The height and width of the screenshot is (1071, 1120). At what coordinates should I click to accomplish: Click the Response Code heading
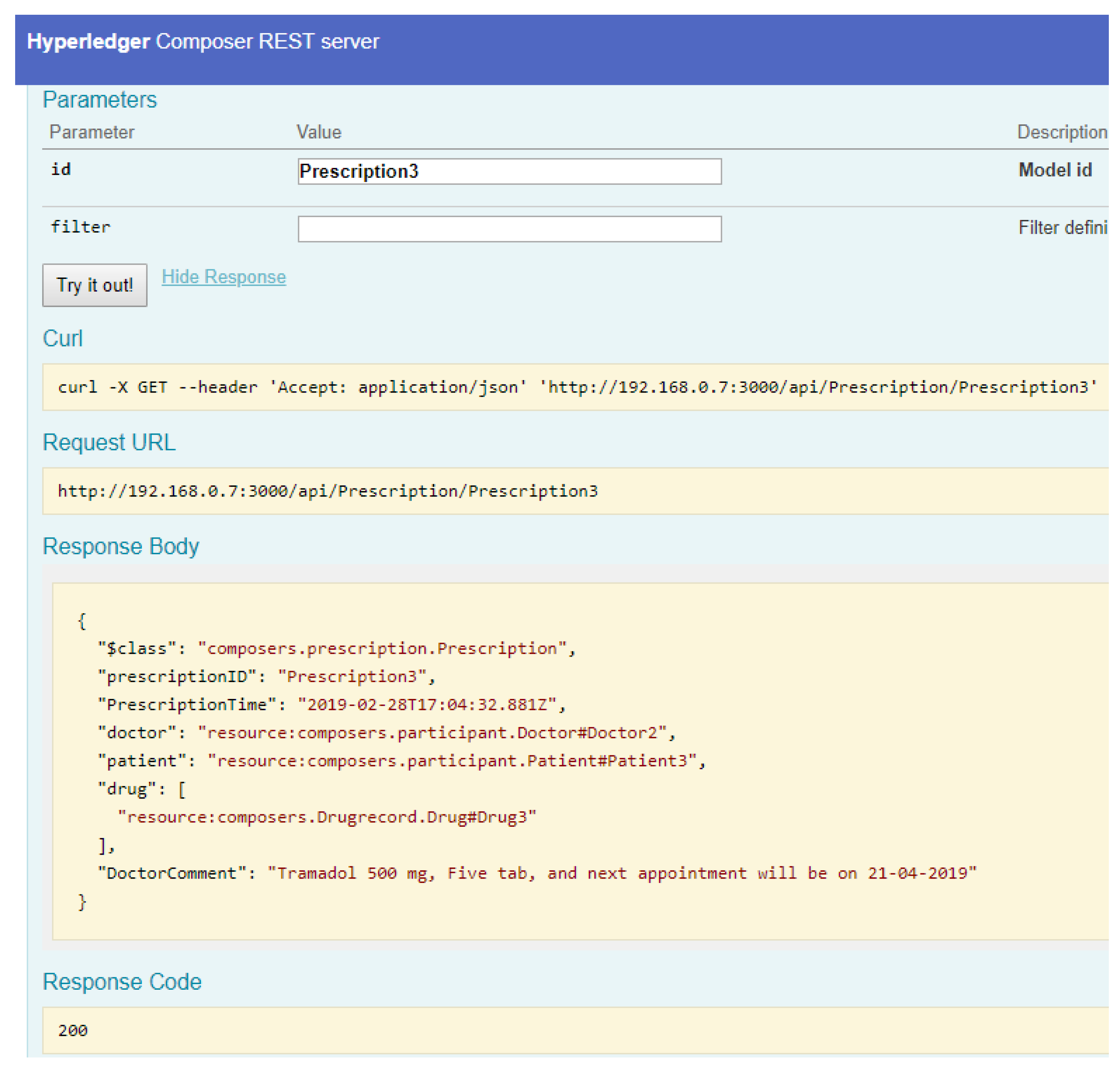pyautogui.click(x=122, y=982)
